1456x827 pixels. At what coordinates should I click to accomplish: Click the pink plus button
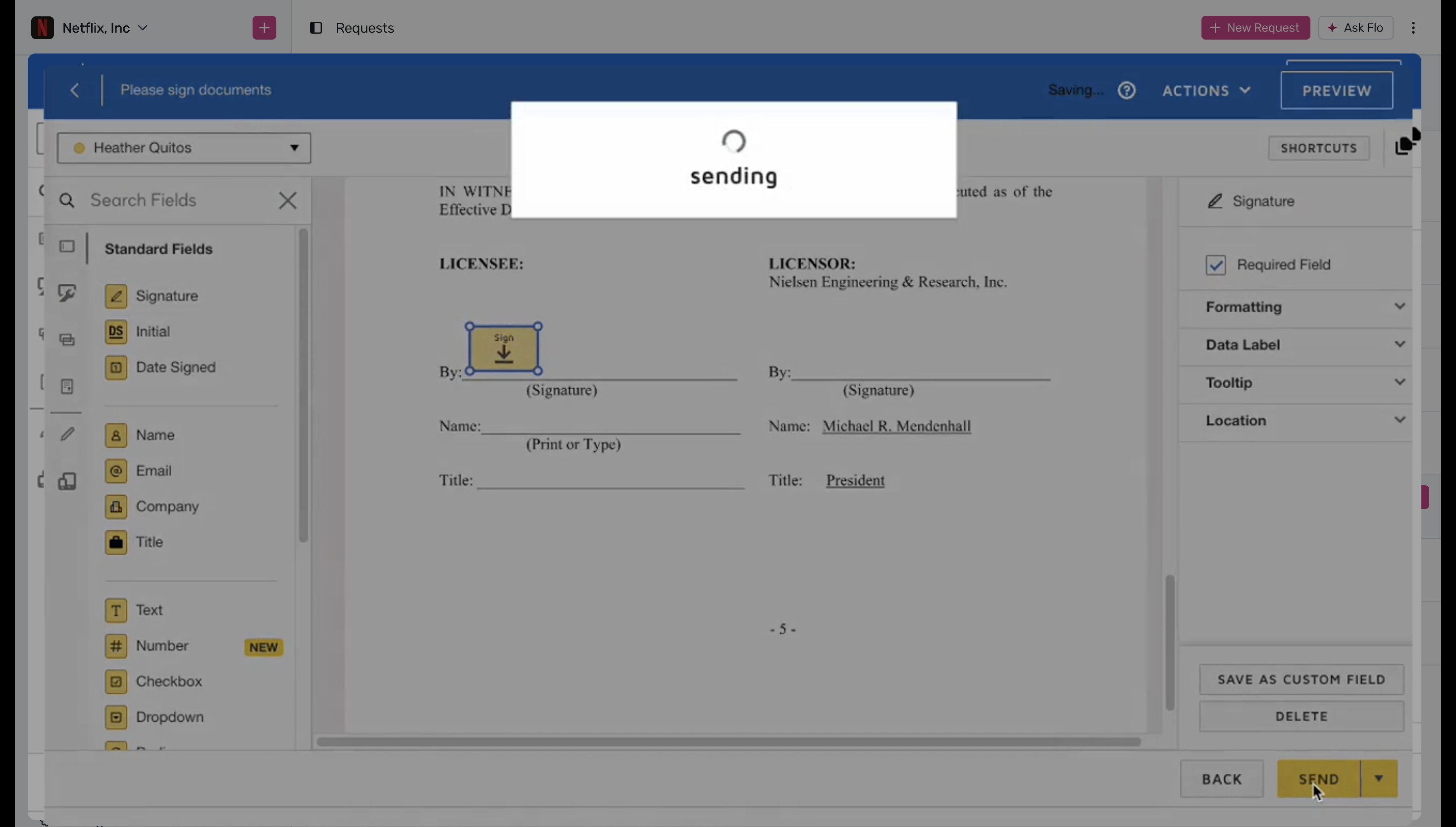pyautogui.click(x=264, y=28)
